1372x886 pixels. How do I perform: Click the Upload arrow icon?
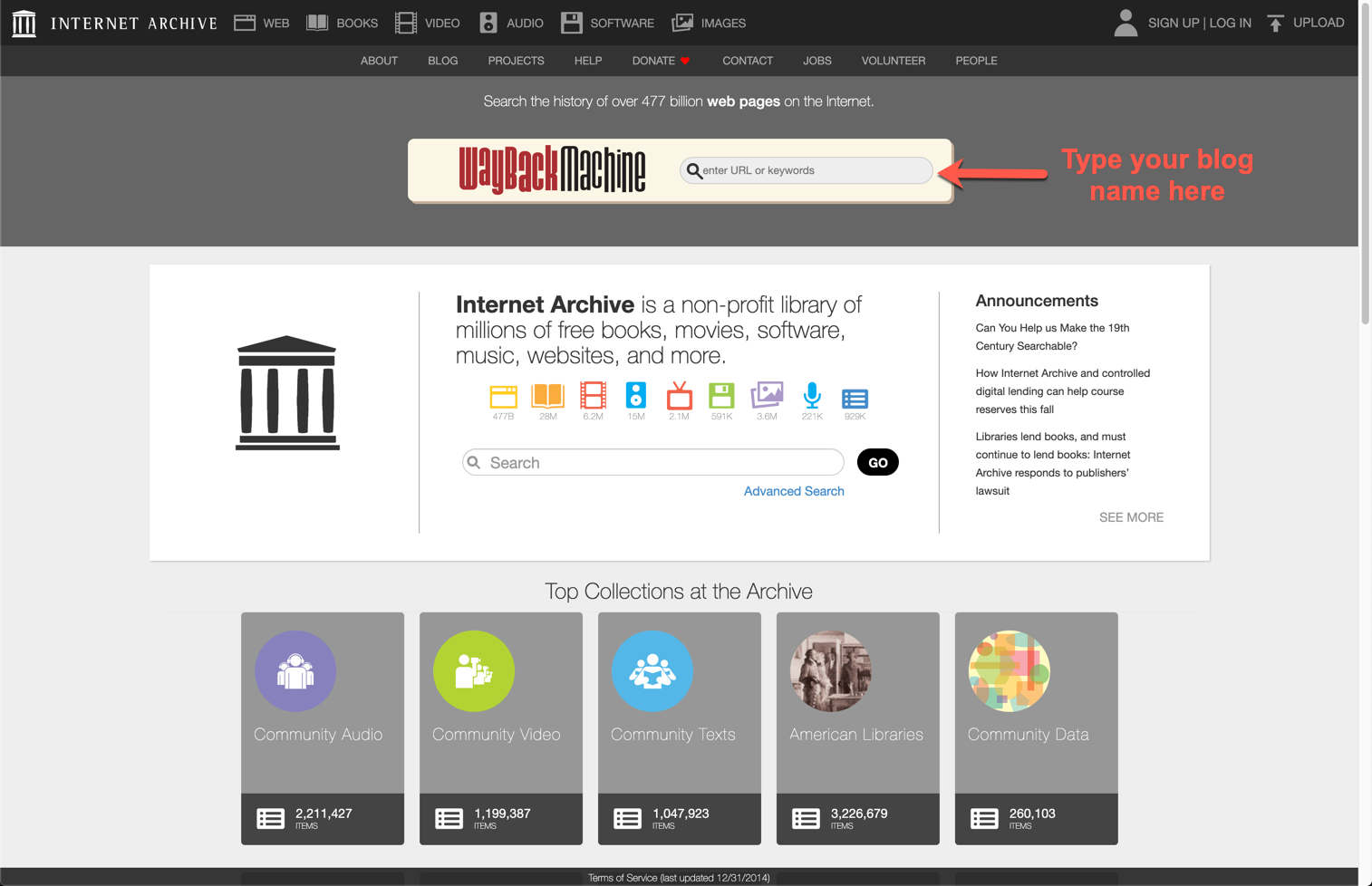click(1276, 23)
